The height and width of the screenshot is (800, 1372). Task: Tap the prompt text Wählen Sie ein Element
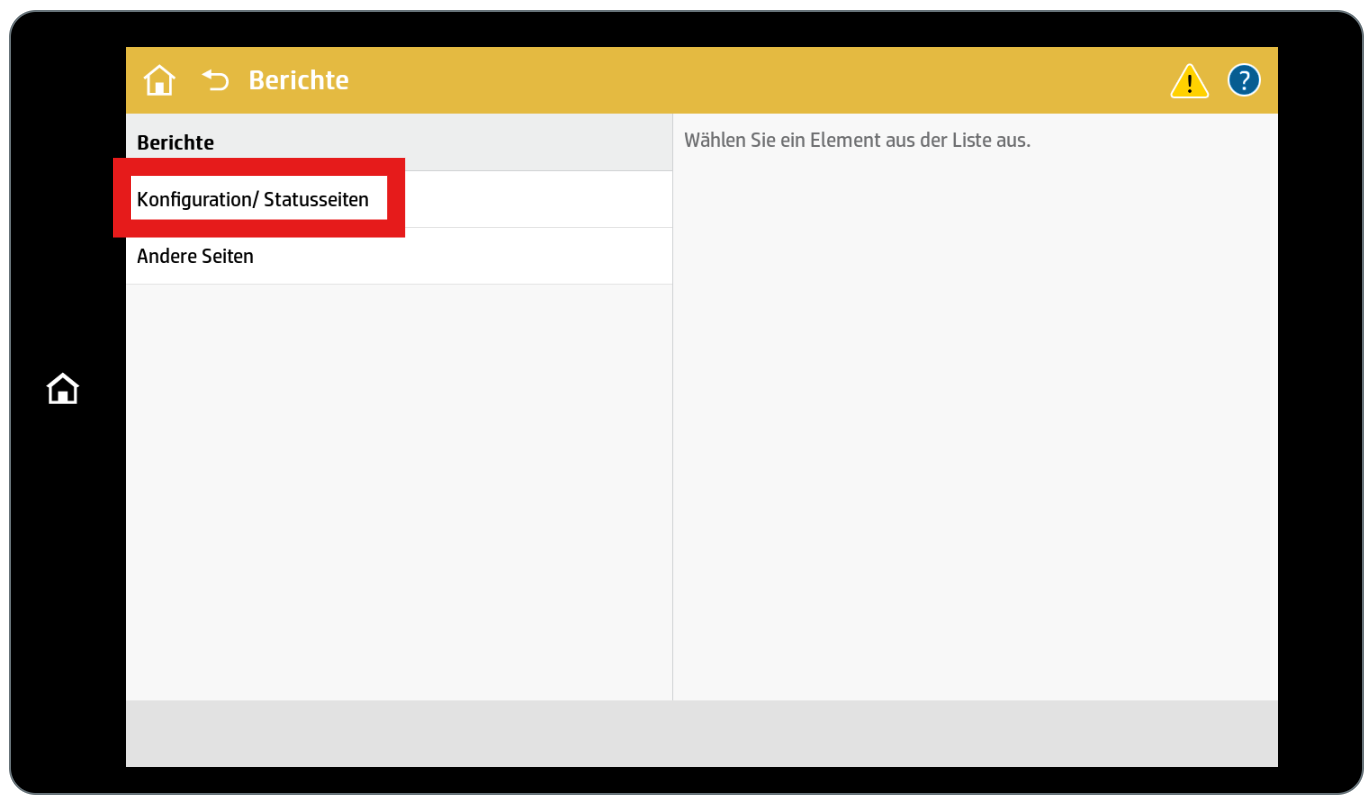click(x=857, y=140)
